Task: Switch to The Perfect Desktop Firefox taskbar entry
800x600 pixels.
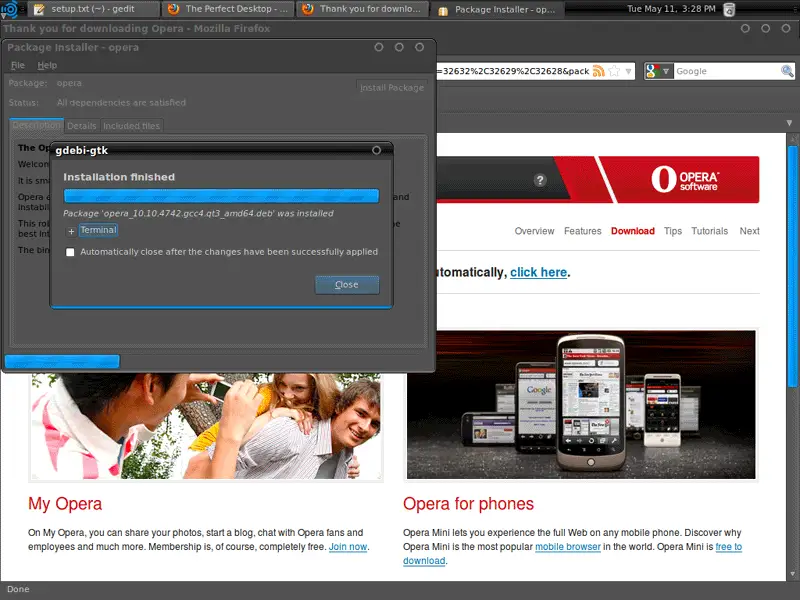Action: (x=228, y=9)
